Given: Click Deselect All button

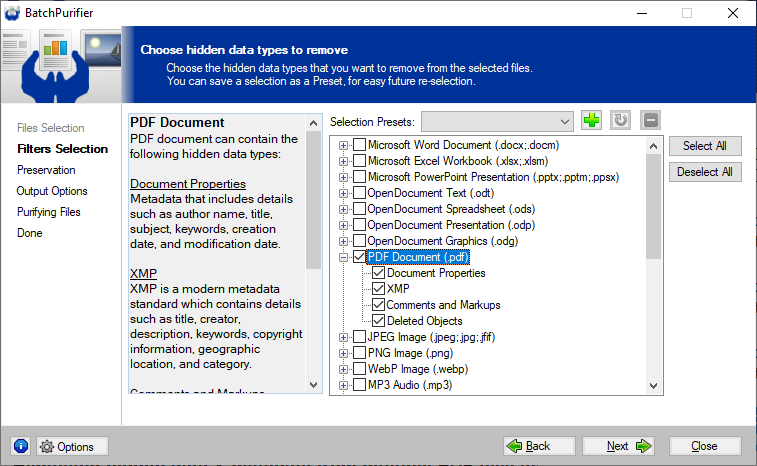Looking at the screenshot, I should click(x=705, y=172).
